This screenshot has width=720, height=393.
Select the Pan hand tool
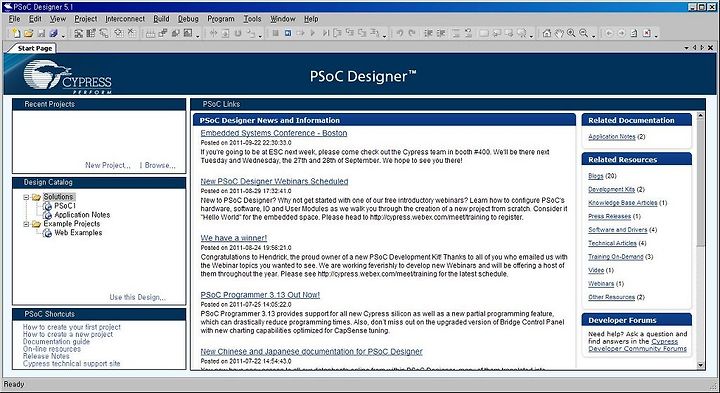coord(558,33)
